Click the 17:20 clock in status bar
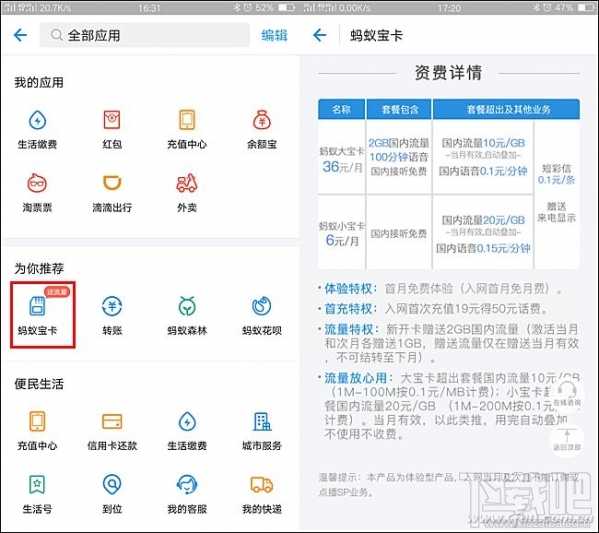The image size is (599, 533). click(449, 8)
